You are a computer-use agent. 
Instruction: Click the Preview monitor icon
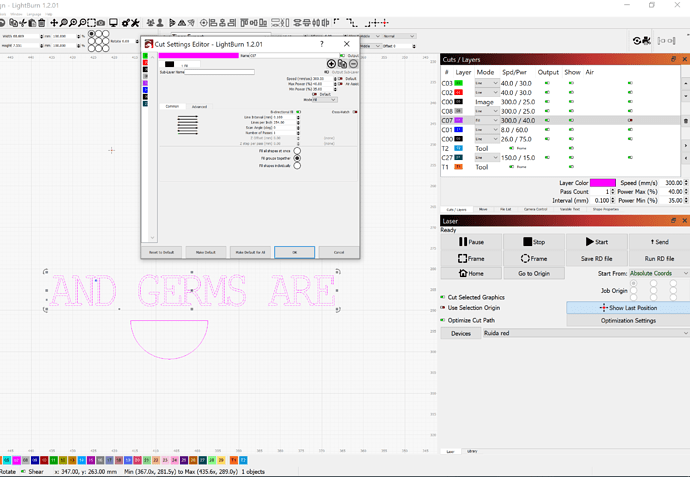[x=114, y=22]
